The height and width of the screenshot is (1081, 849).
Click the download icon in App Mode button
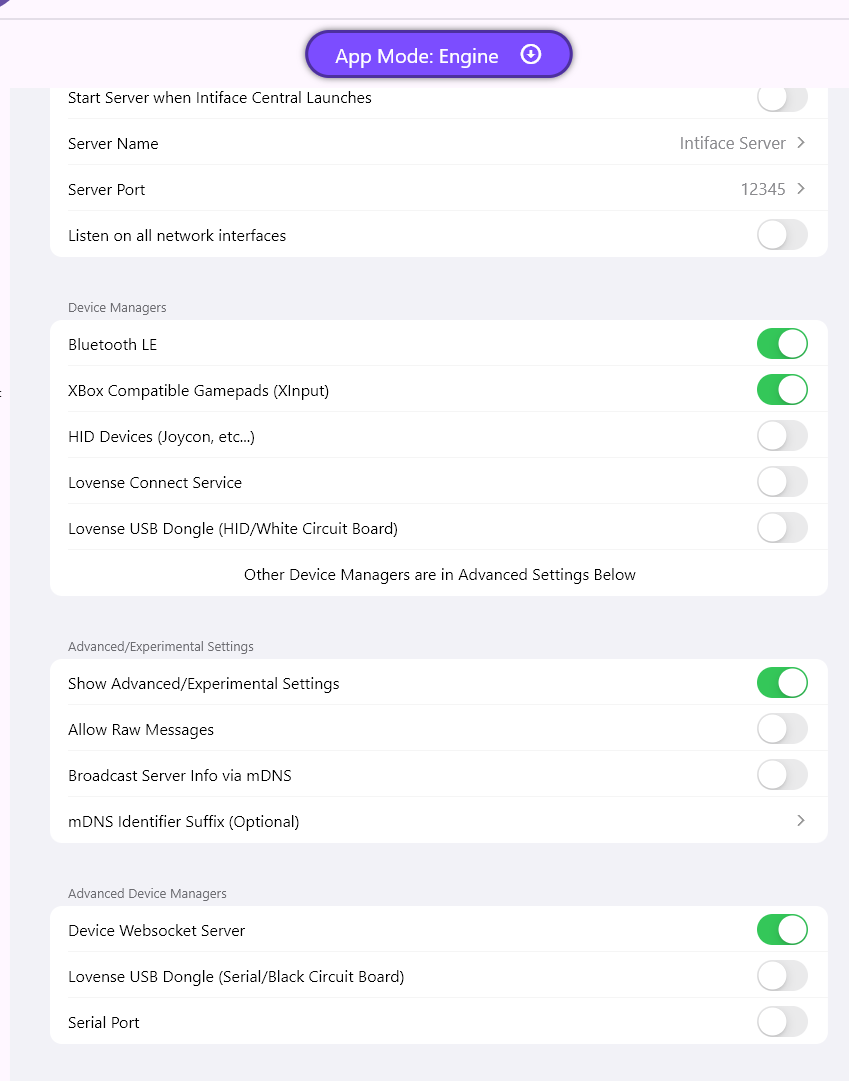coord(531,55)
